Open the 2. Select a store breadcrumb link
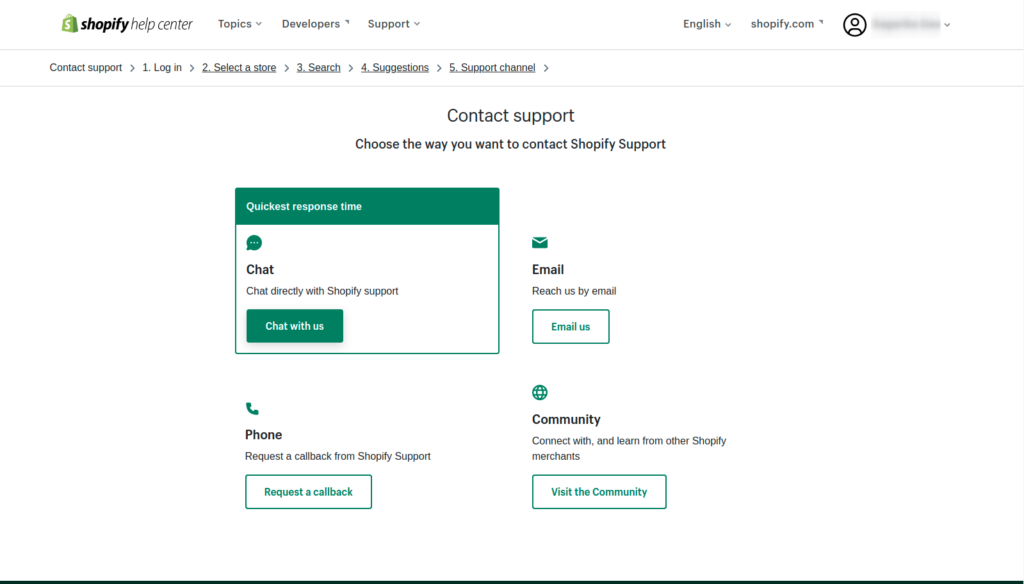Screen dimensions: 1024x584 [238, 67]
